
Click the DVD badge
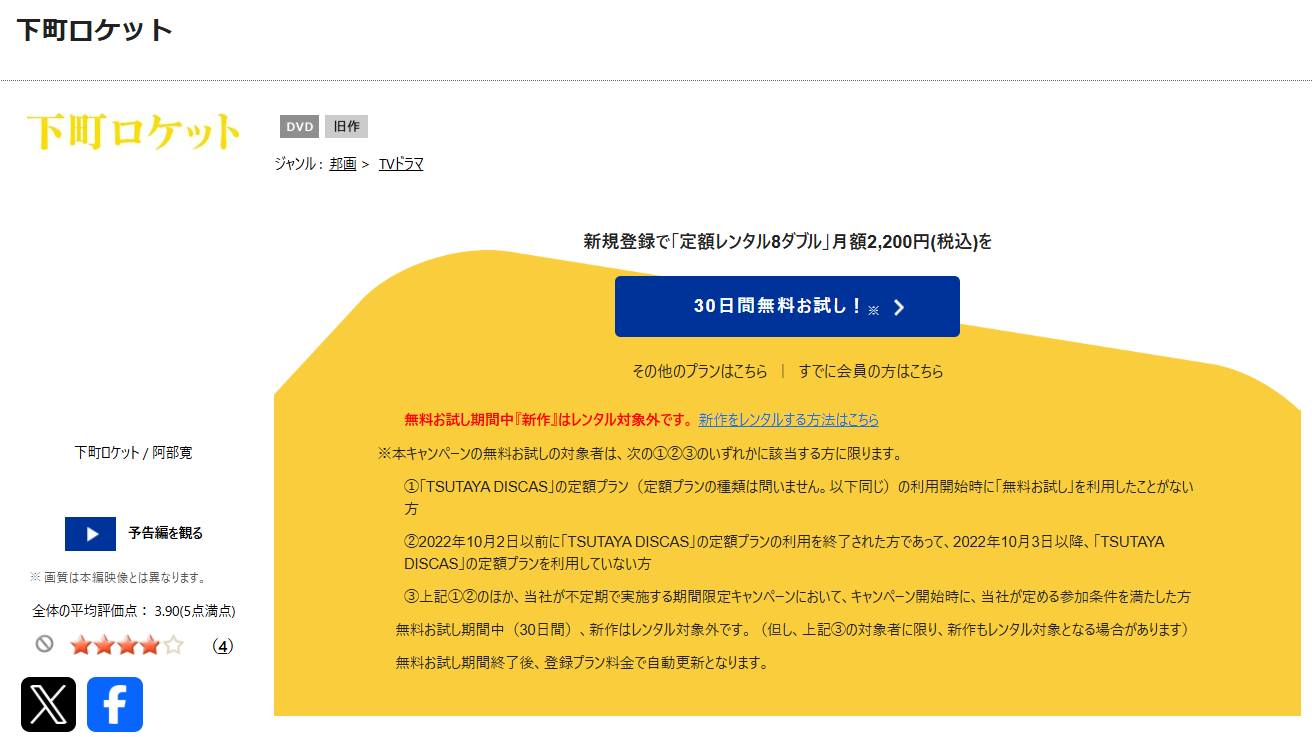[300, 127]
